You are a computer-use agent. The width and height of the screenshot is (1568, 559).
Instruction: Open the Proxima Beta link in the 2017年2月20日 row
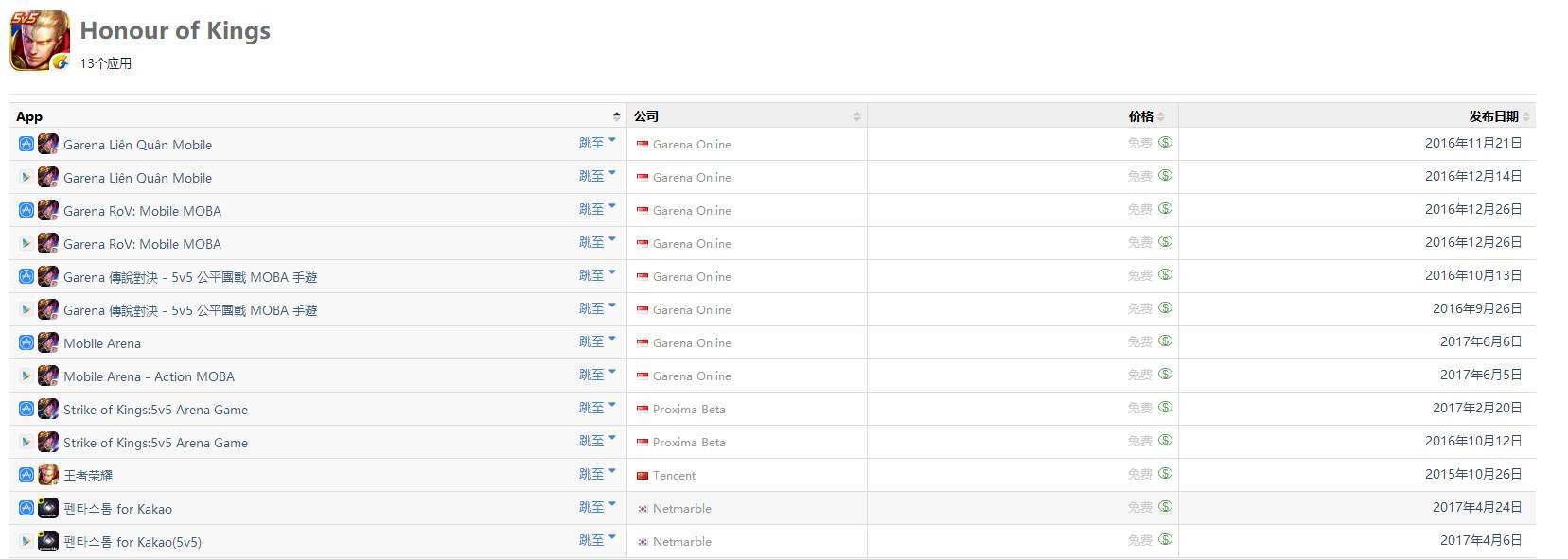[689, 410]
